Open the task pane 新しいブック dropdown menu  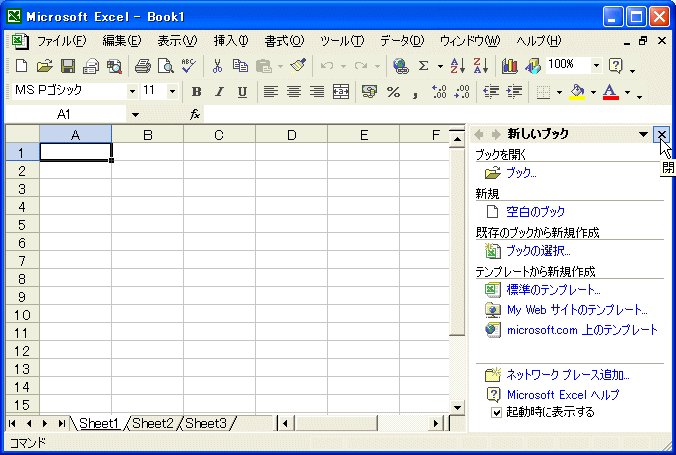click(643, 134)
